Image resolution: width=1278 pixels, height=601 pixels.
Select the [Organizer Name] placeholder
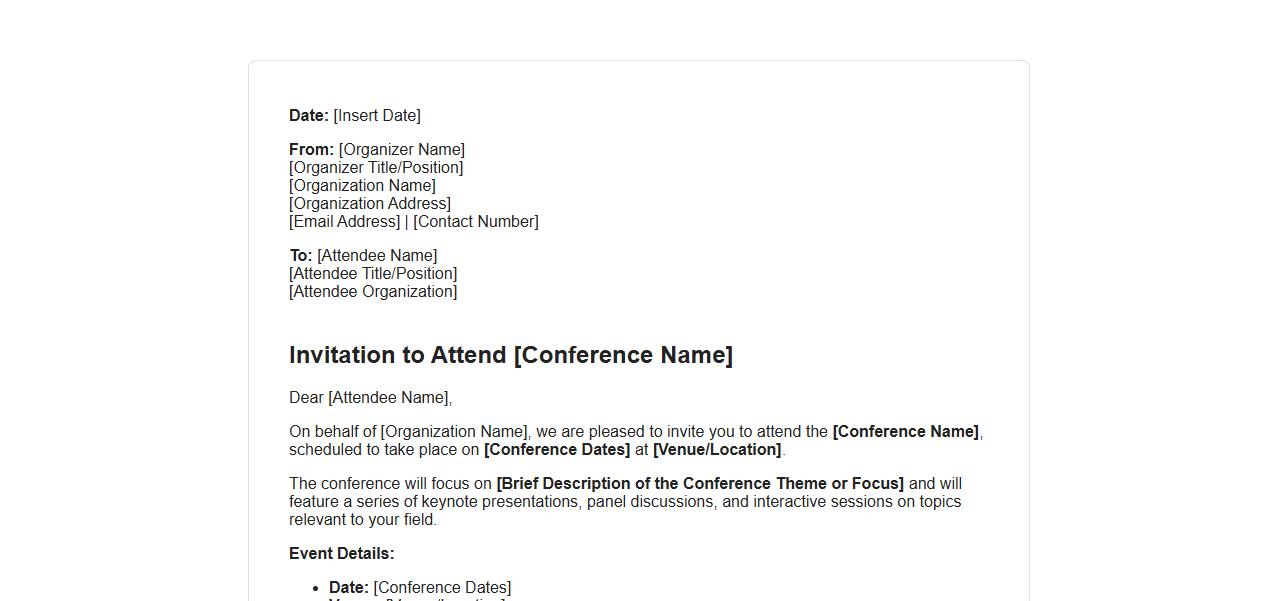402,150
